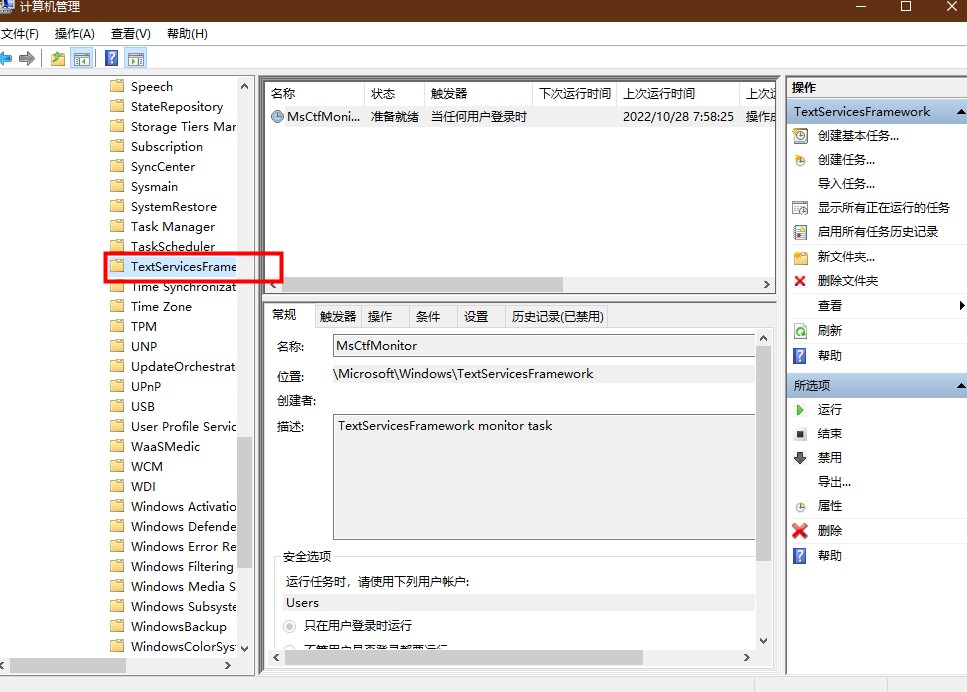Image resolution: width=967 pixels, height=692 pixels.
Task: Click the Speech folder icon in tree
Action: coord(117,86)
